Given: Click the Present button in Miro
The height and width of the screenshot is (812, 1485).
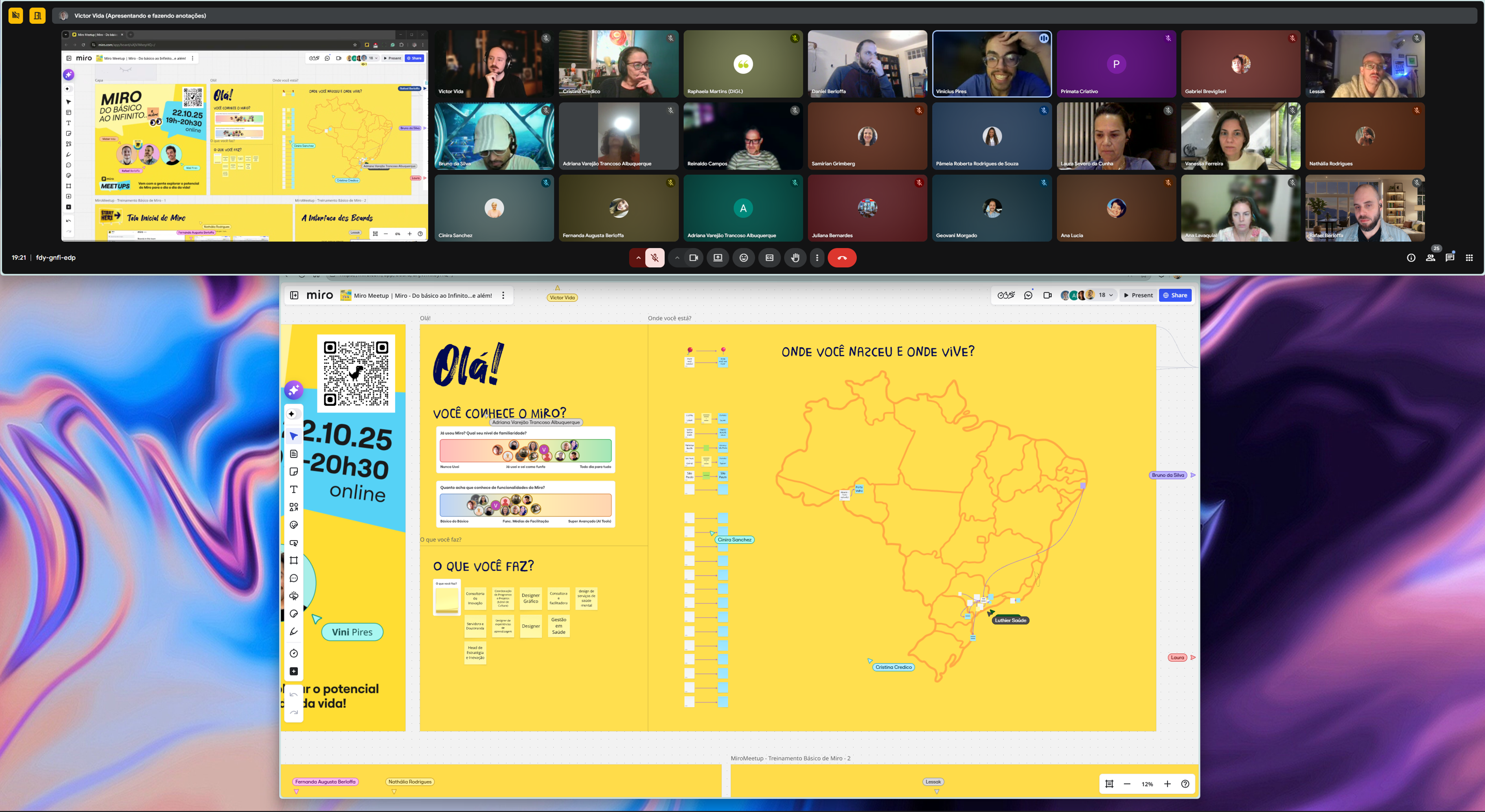Looking at the screenshot, I should tap(1139, 295).
